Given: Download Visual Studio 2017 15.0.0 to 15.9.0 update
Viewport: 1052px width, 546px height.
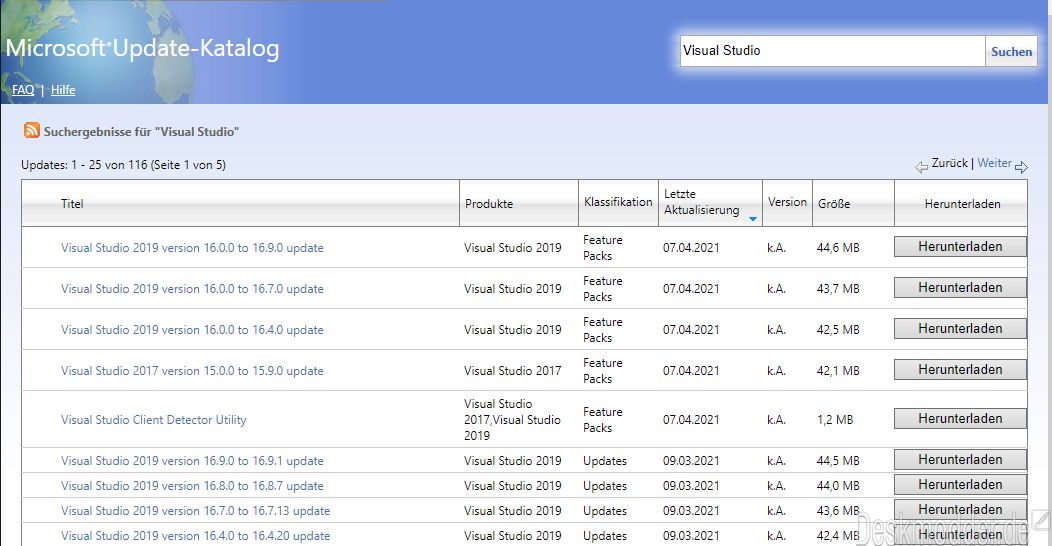Looking at the screenshot, I should [x=960, y=370].
